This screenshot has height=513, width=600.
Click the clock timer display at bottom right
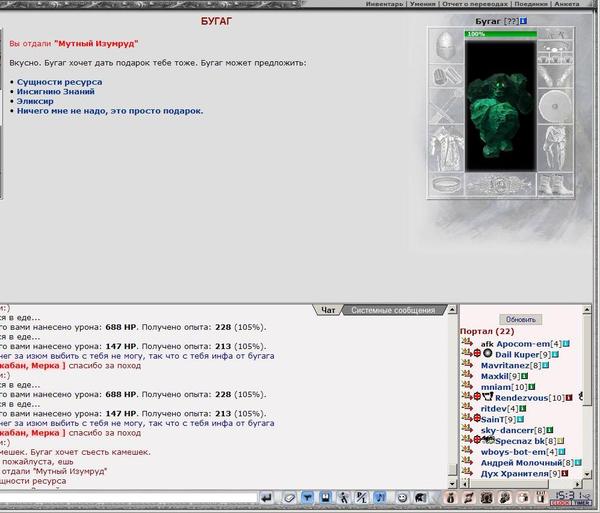point(571,498)
